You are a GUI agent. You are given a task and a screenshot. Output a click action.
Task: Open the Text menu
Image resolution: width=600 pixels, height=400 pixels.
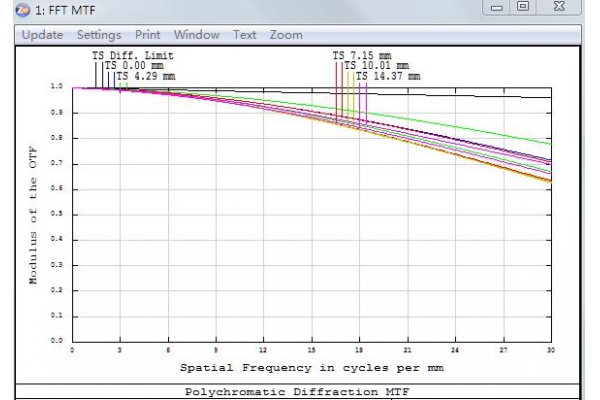(245, 35)
